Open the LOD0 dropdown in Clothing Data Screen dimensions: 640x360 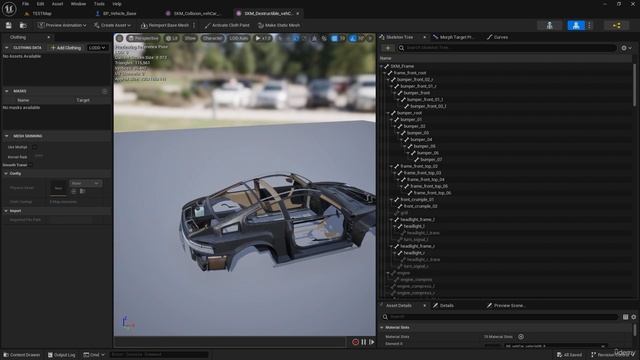pyautogui.click(x=97, y=48)
